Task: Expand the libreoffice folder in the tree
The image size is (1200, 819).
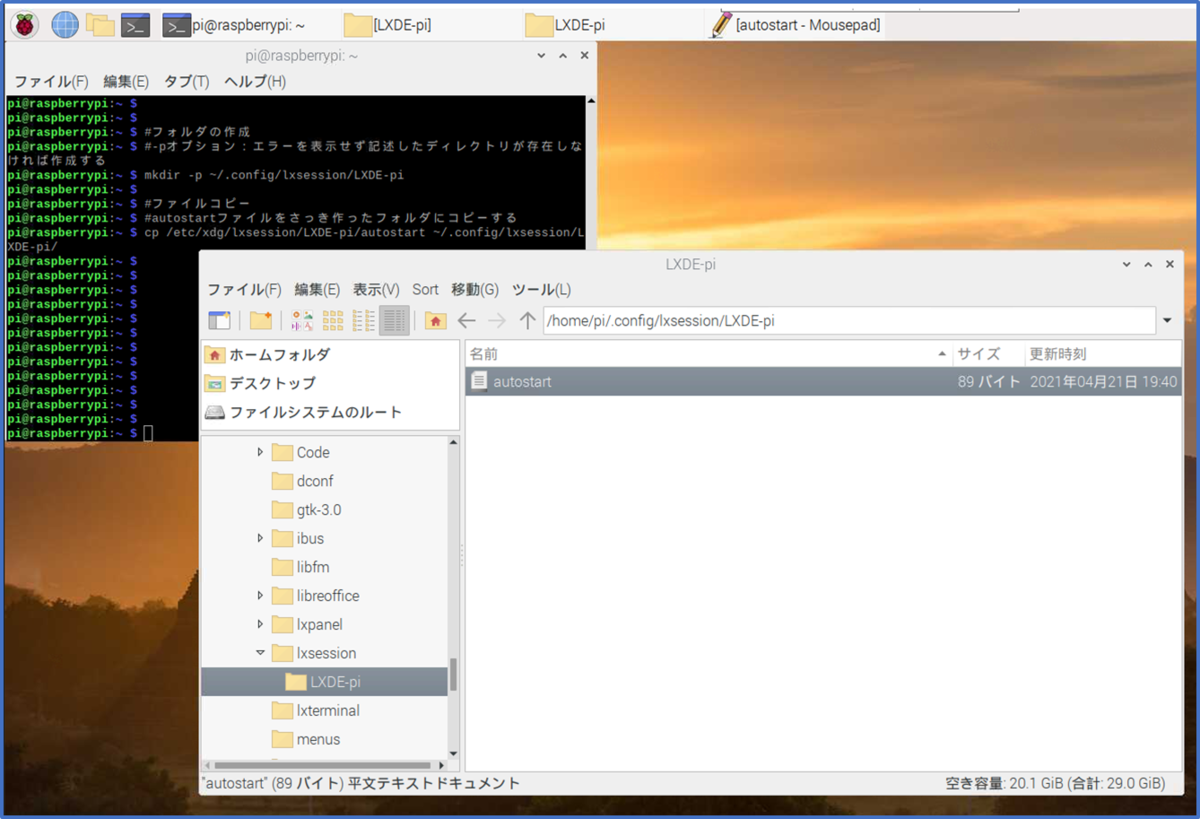Action: pos(259,596)
